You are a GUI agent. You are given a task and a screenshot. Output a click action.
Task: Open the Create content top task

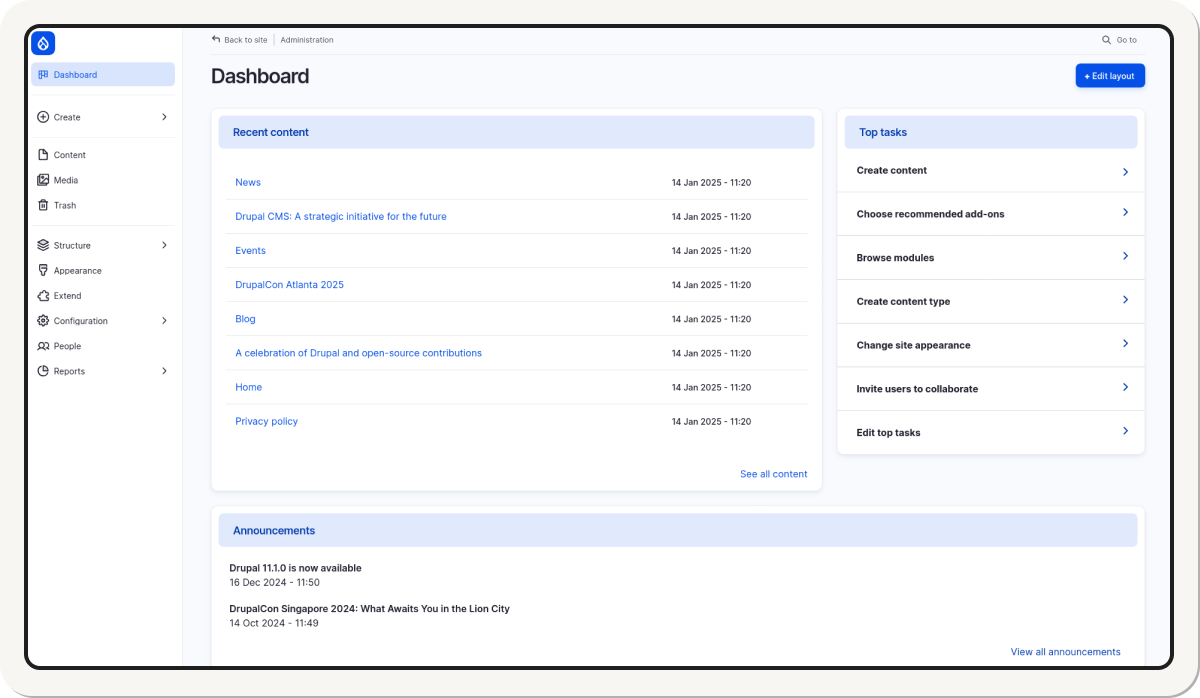(x=891, y=170)
